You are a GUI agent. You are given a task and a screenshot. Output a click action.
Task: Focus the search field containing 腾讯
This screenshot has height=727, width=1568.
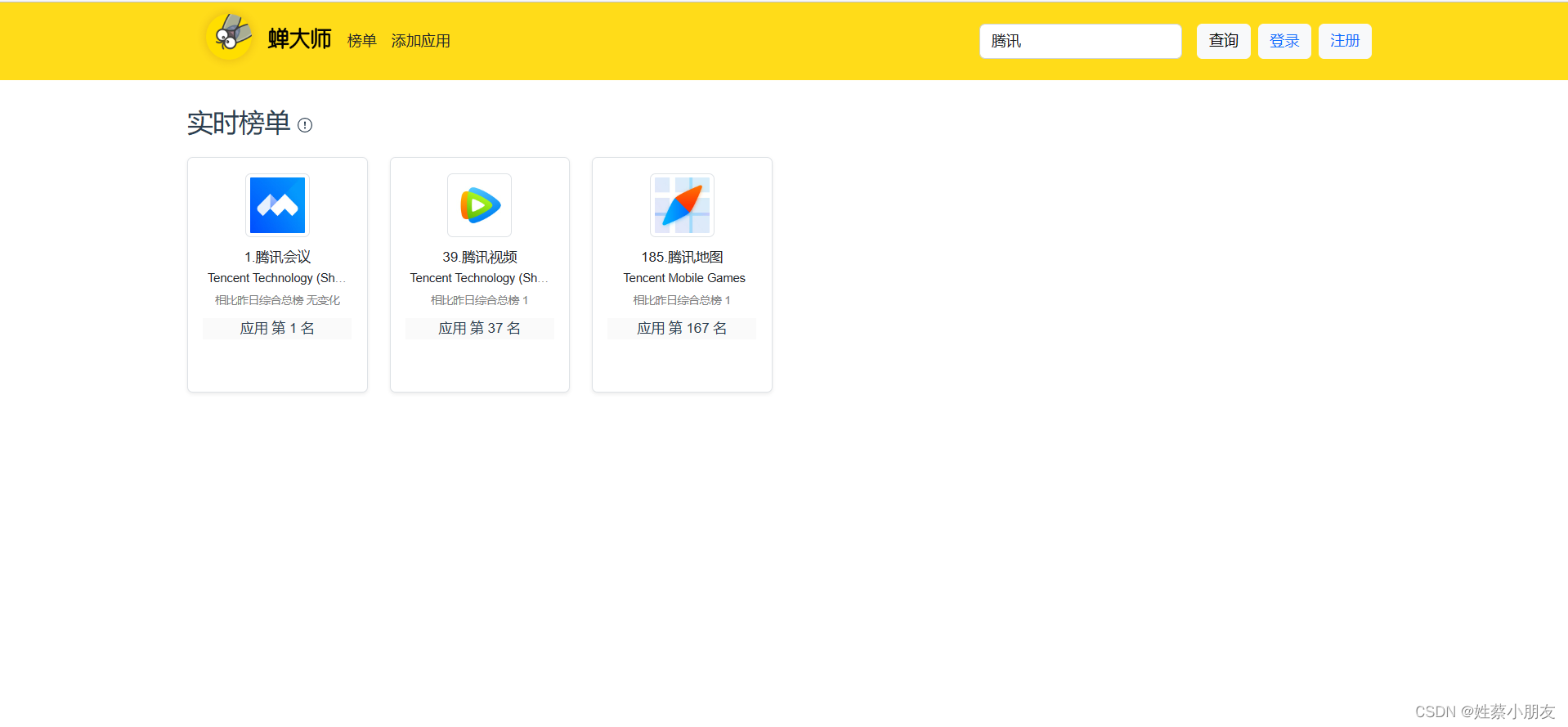pos(1080,41)
